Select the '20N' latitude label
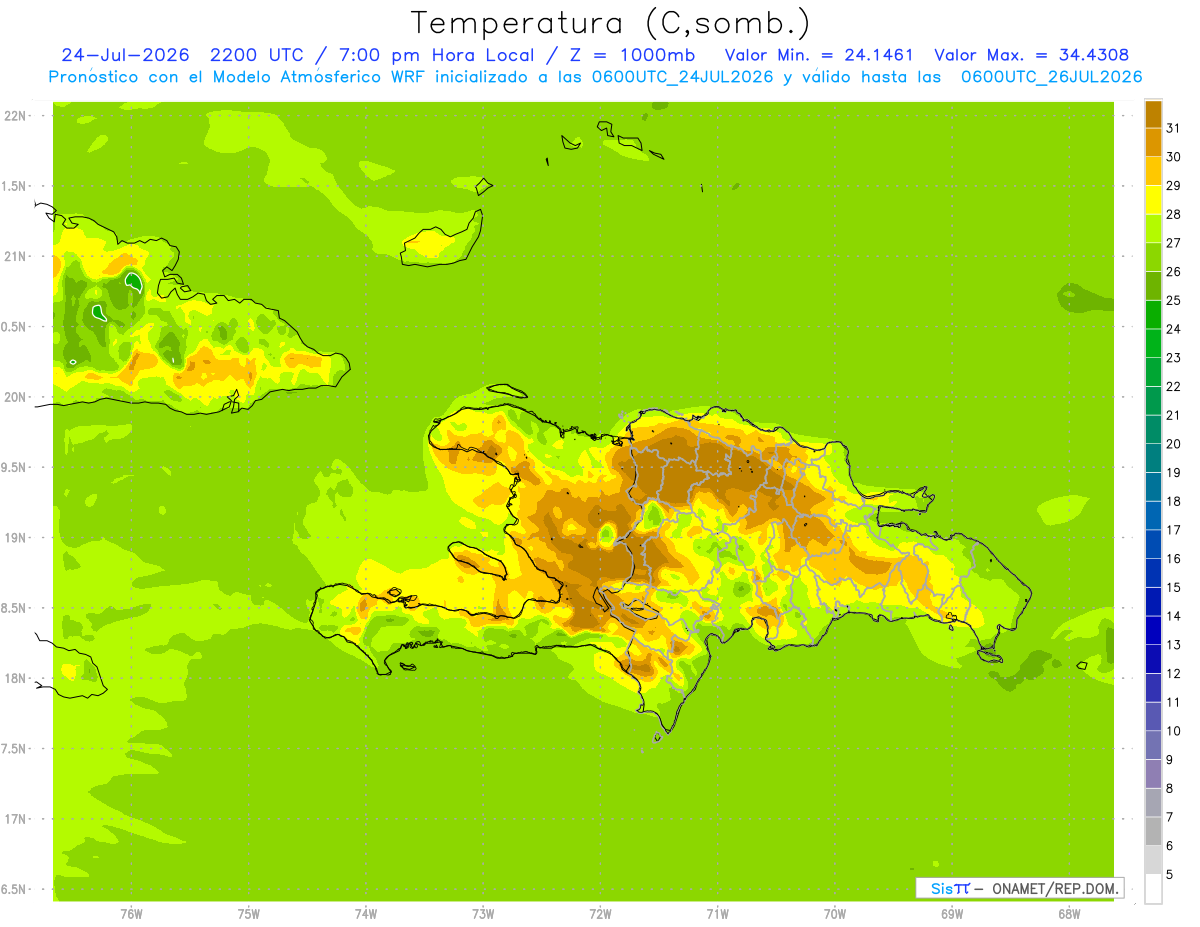Image resolution: width=1200 pixels, height=927 pixels. (x=14, y=397)
